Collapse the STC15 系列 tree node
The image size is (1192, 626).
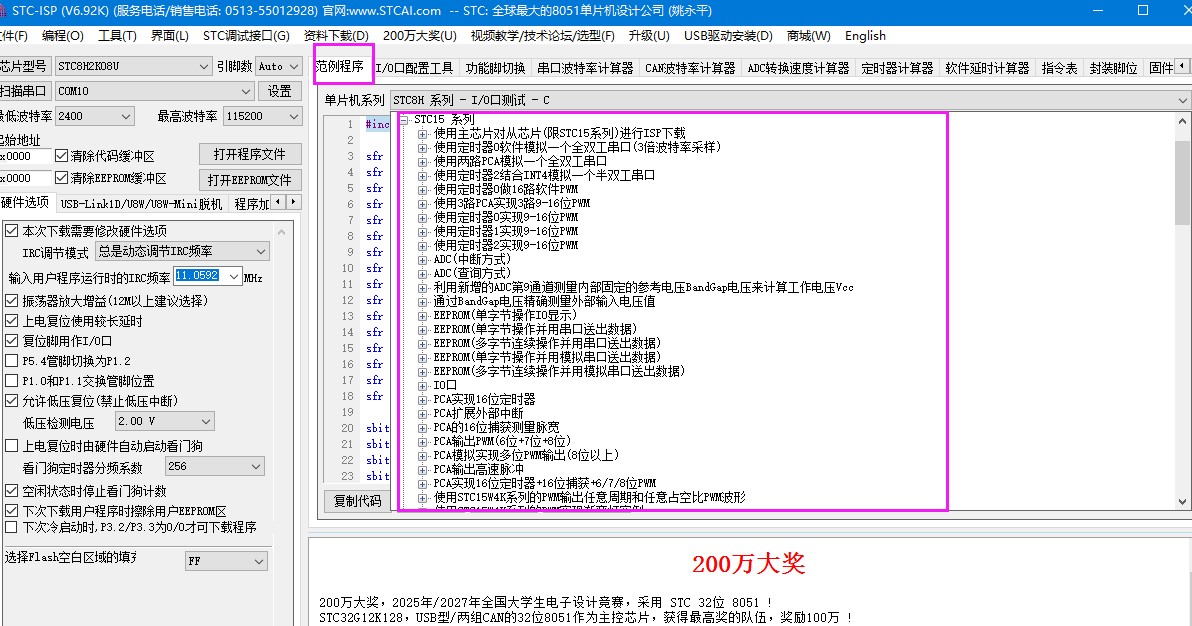click(404, 119)
